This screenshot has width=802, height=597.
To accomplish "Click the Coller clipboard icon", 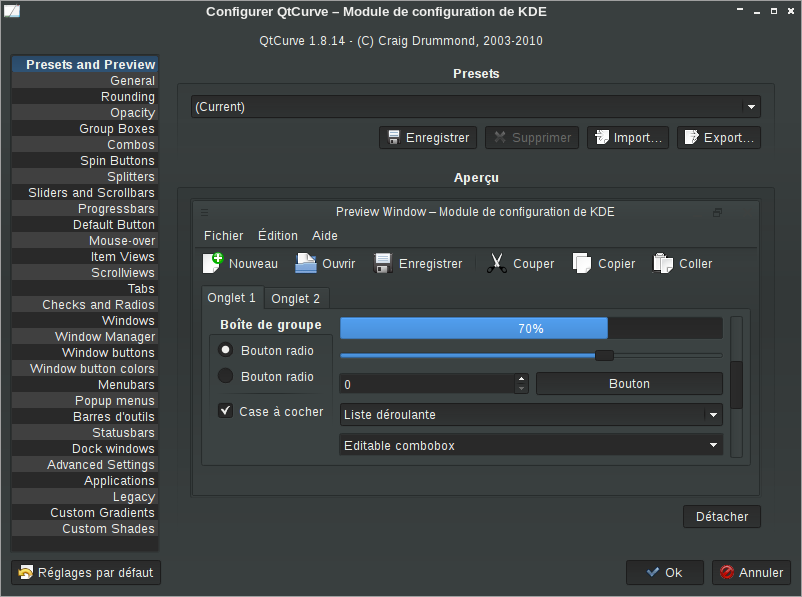I will (x=663, y=263).
